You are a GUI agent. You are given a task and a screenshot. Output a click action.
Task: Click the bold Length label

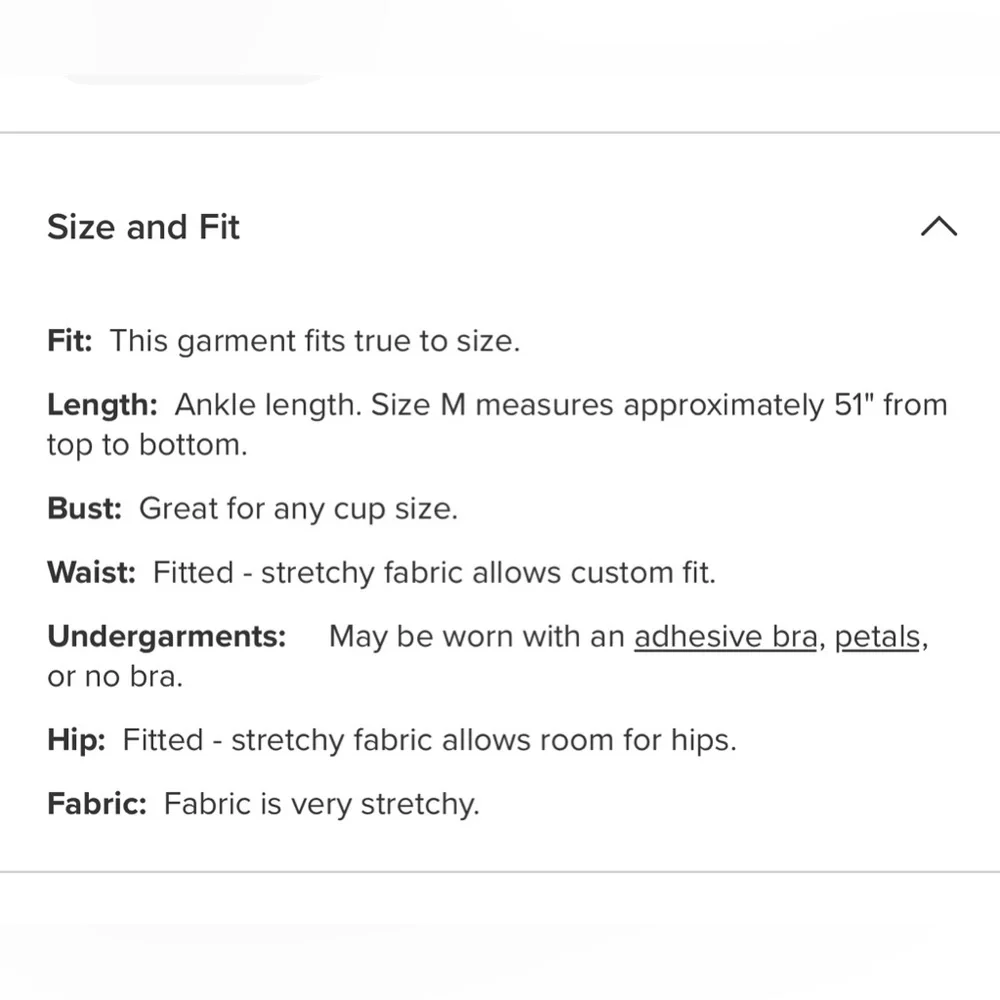click(102, 405)
